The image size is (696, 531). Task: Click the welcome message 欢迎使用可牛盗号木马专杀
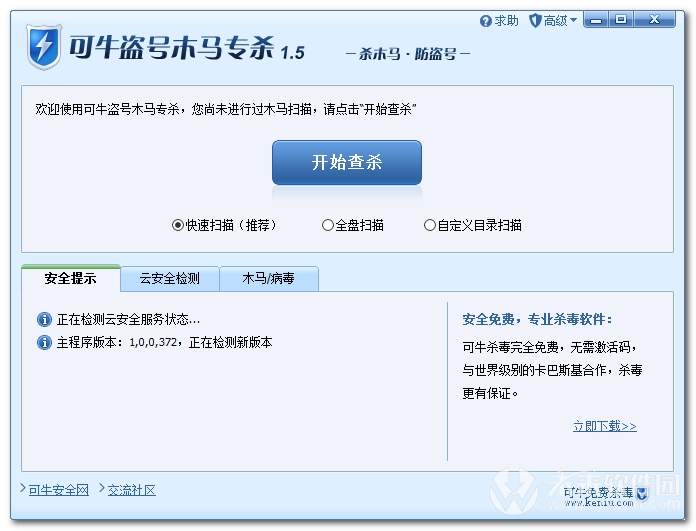click(x=225, y=109)
